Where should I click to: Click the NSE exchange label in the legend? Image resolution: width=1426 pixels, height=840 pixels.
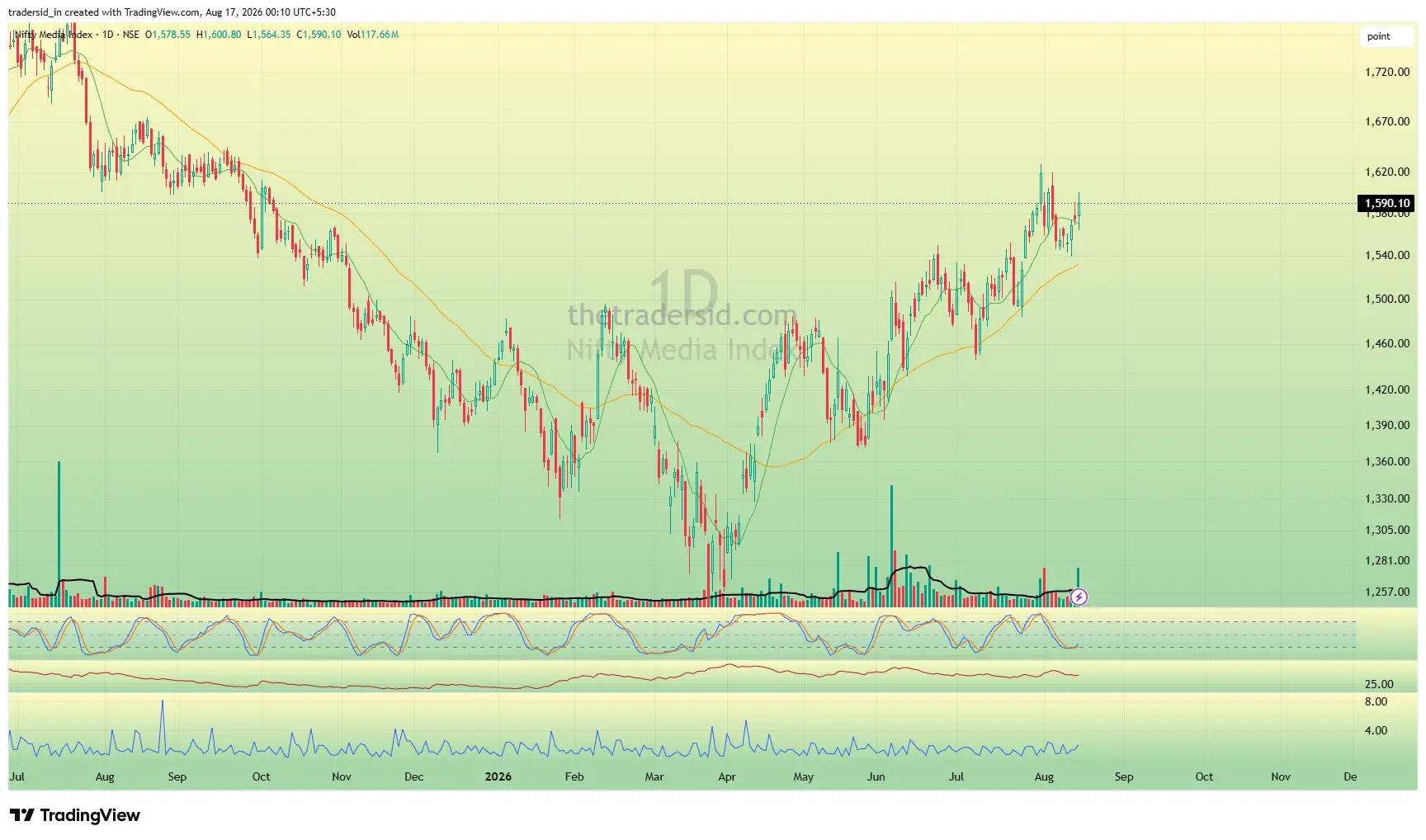(131, 35)
